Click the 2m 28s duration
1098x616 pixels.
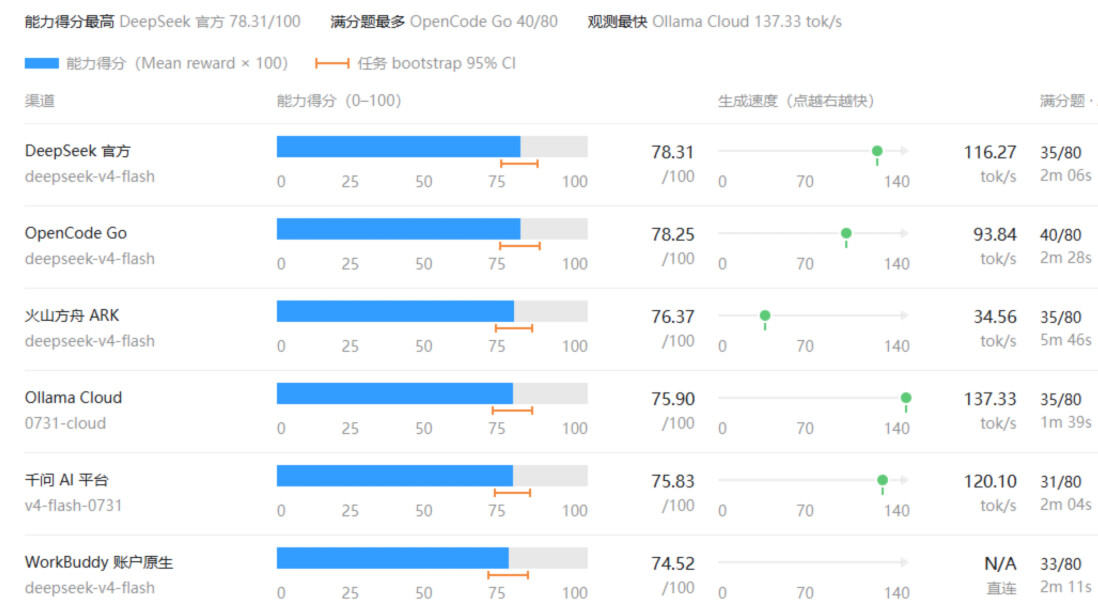(1065, 258)
